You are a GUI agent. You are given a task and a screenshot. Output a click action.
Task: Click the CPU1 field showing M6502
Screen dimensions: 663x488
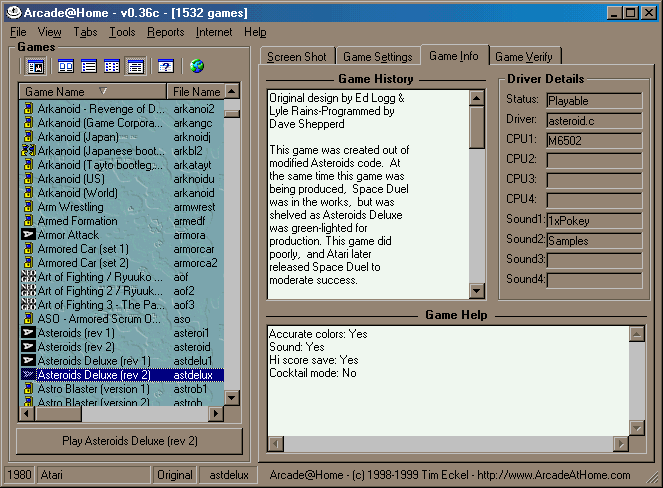click(x=594, y=140)
